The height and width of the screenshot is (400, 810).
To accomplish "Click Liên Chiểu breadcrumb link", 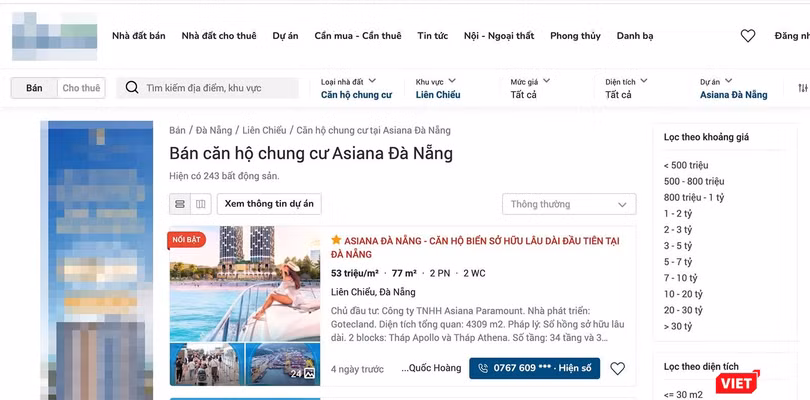I will tap(264, 130).
